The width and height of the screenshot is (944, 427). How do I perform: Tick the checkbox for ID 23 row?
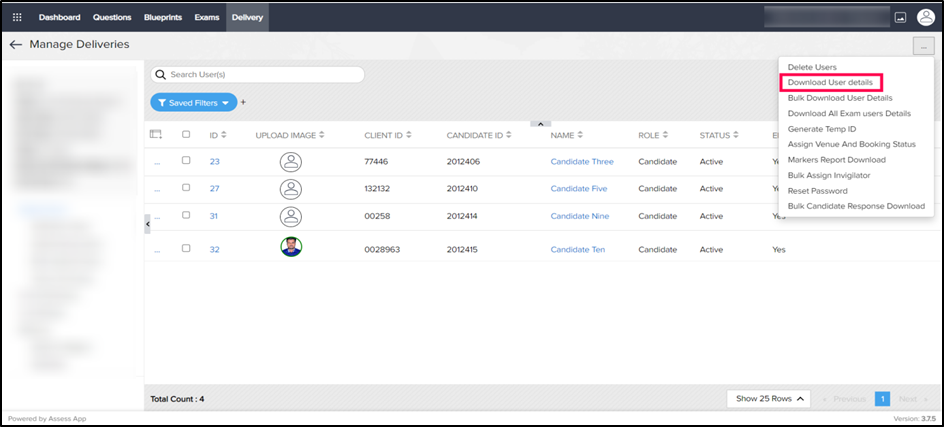click(186, 161)
